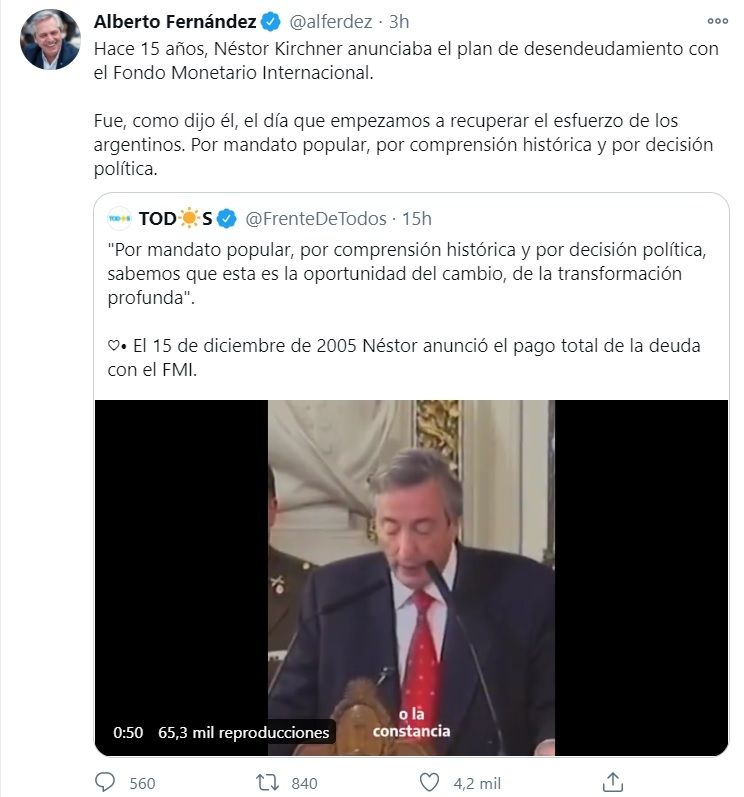Open Alberto Fernández profile picture
The height and width of the screenshot is (797, 744).
click(x=50, y=39)
